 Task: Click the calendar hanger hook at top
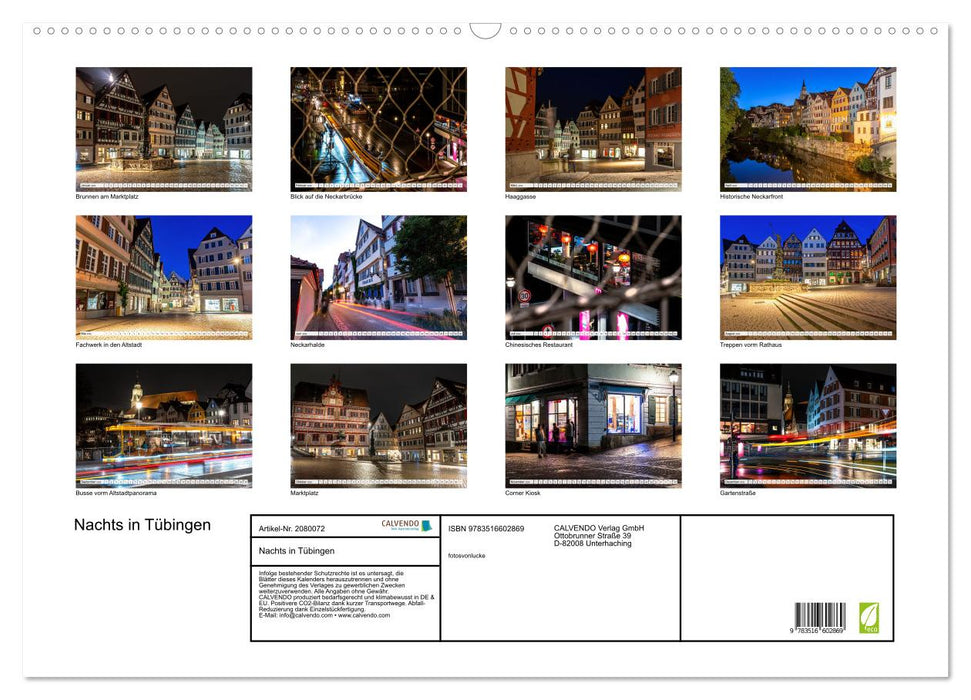tap(485, 30)
